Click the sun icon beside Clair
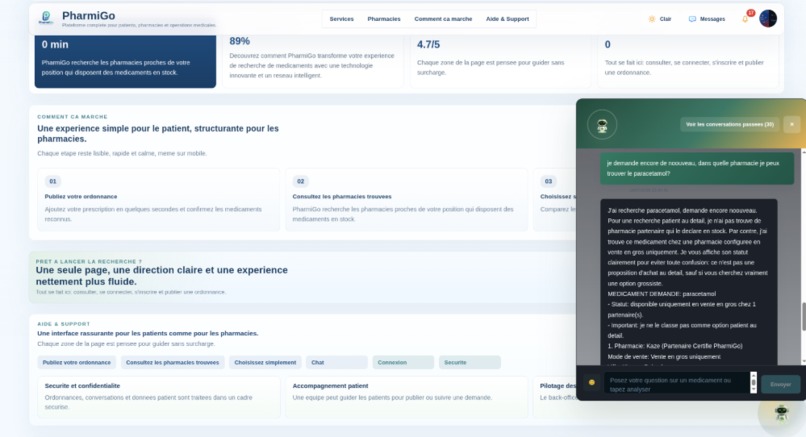This screenshot has width=806, height=437. point(652,19)
